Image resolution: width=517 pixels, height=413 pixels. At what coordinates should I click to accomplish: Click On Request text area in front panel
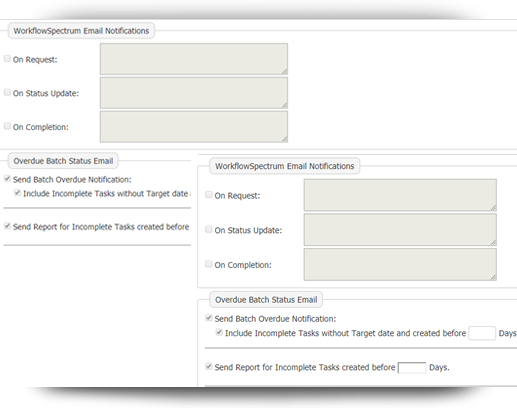[x=400, y=195]
